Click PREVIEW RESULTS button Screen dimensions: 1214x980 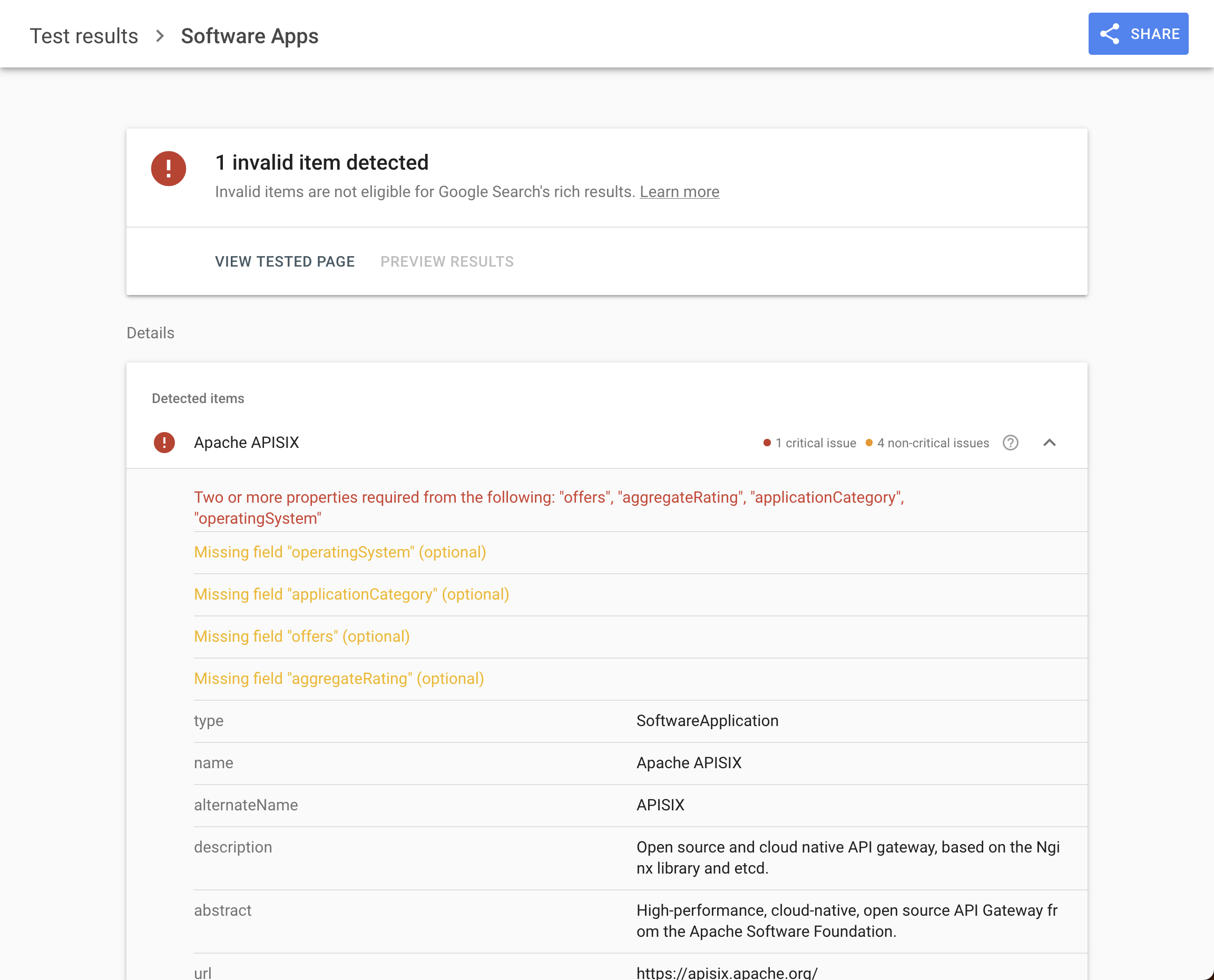pyautogui.click(x=446, y=261)
